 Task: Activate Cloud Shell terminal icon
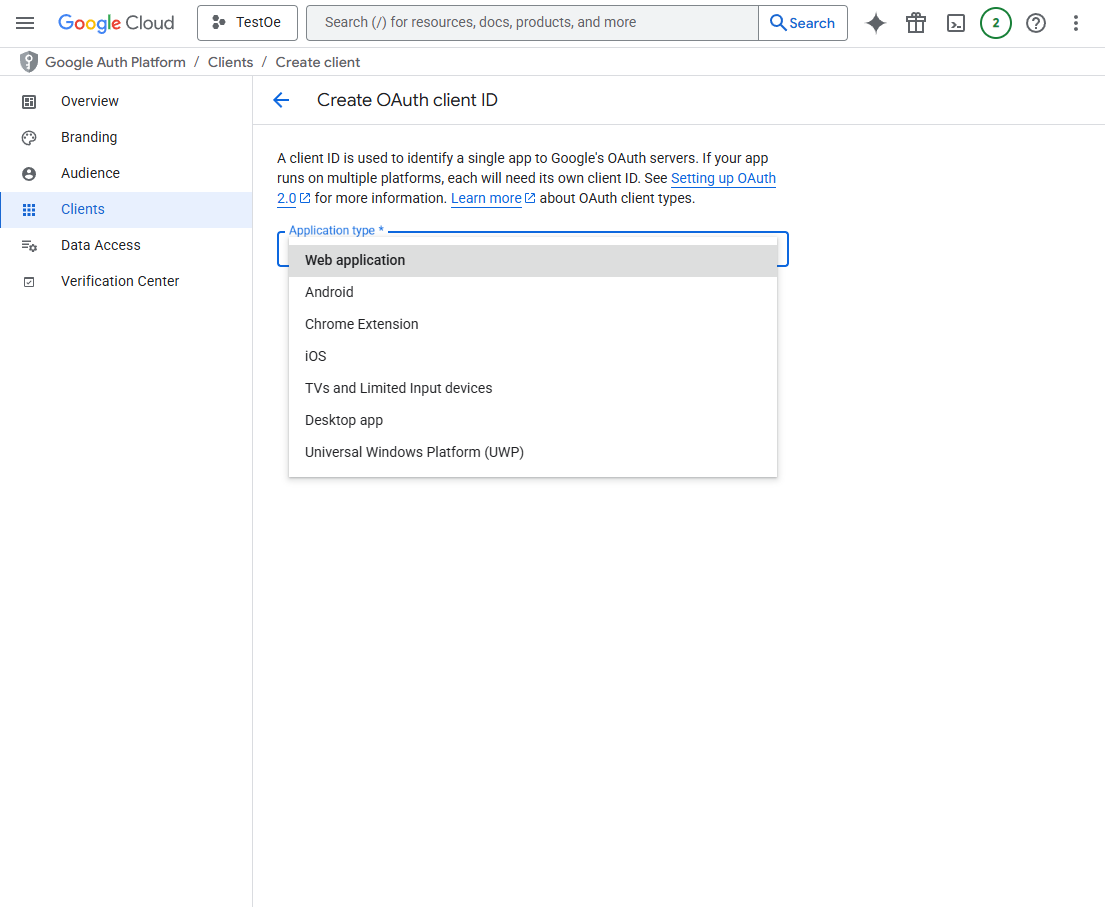(956, 23)
